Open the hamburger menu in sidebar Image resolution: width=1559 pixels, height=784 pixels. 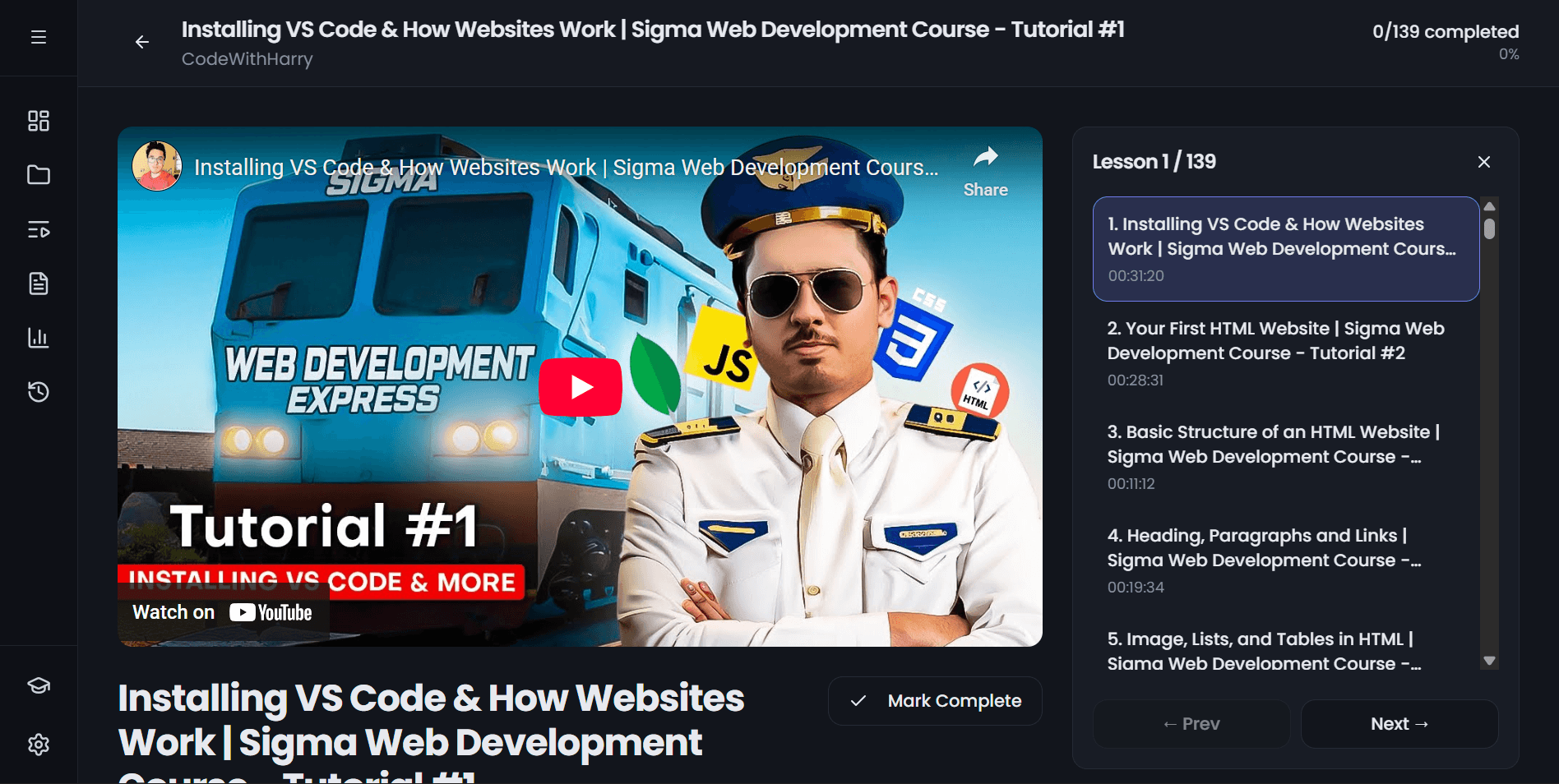[x=39, y=38]
